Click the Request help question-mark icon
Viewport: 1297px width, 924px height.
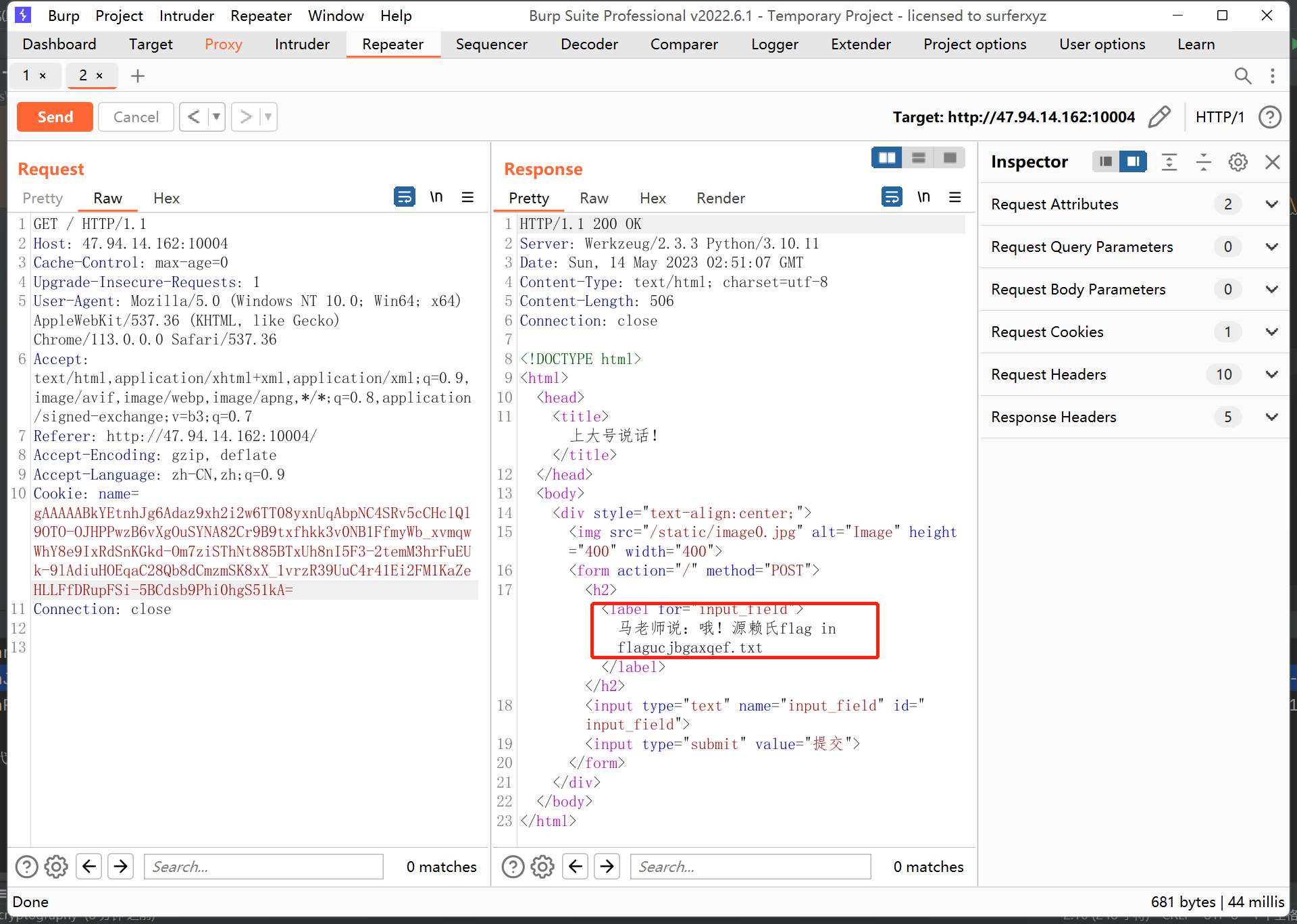26,867
